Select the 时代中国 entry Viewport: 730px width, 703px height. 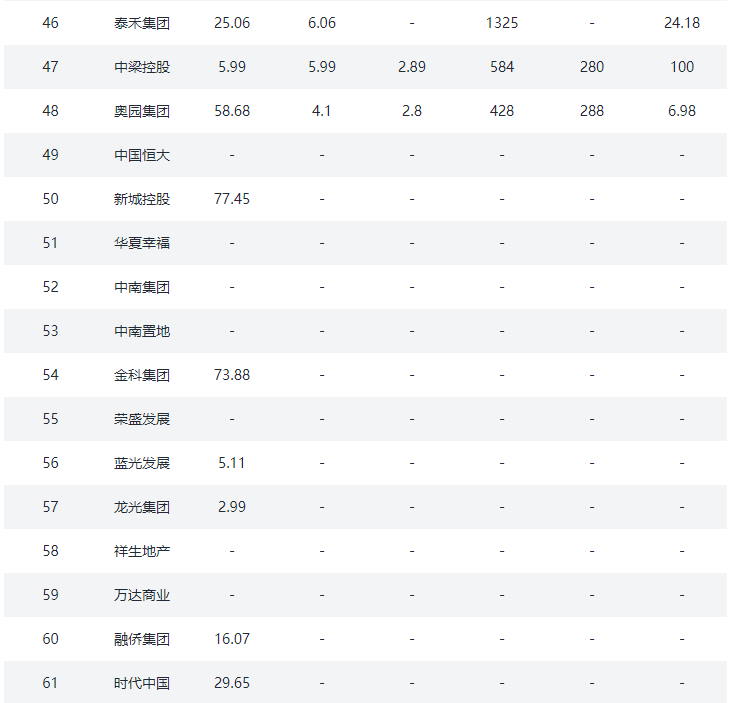click(142, 683)
